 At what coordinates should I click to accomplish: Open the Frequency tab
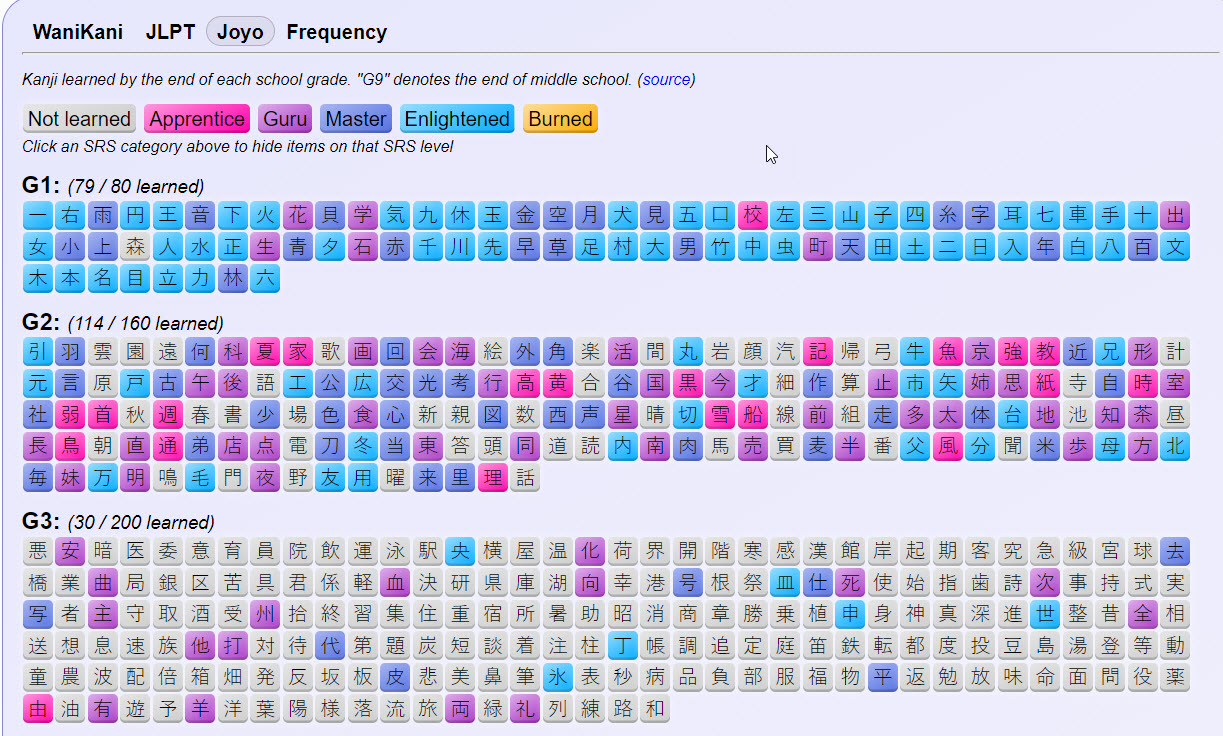(x=336, y=32)
